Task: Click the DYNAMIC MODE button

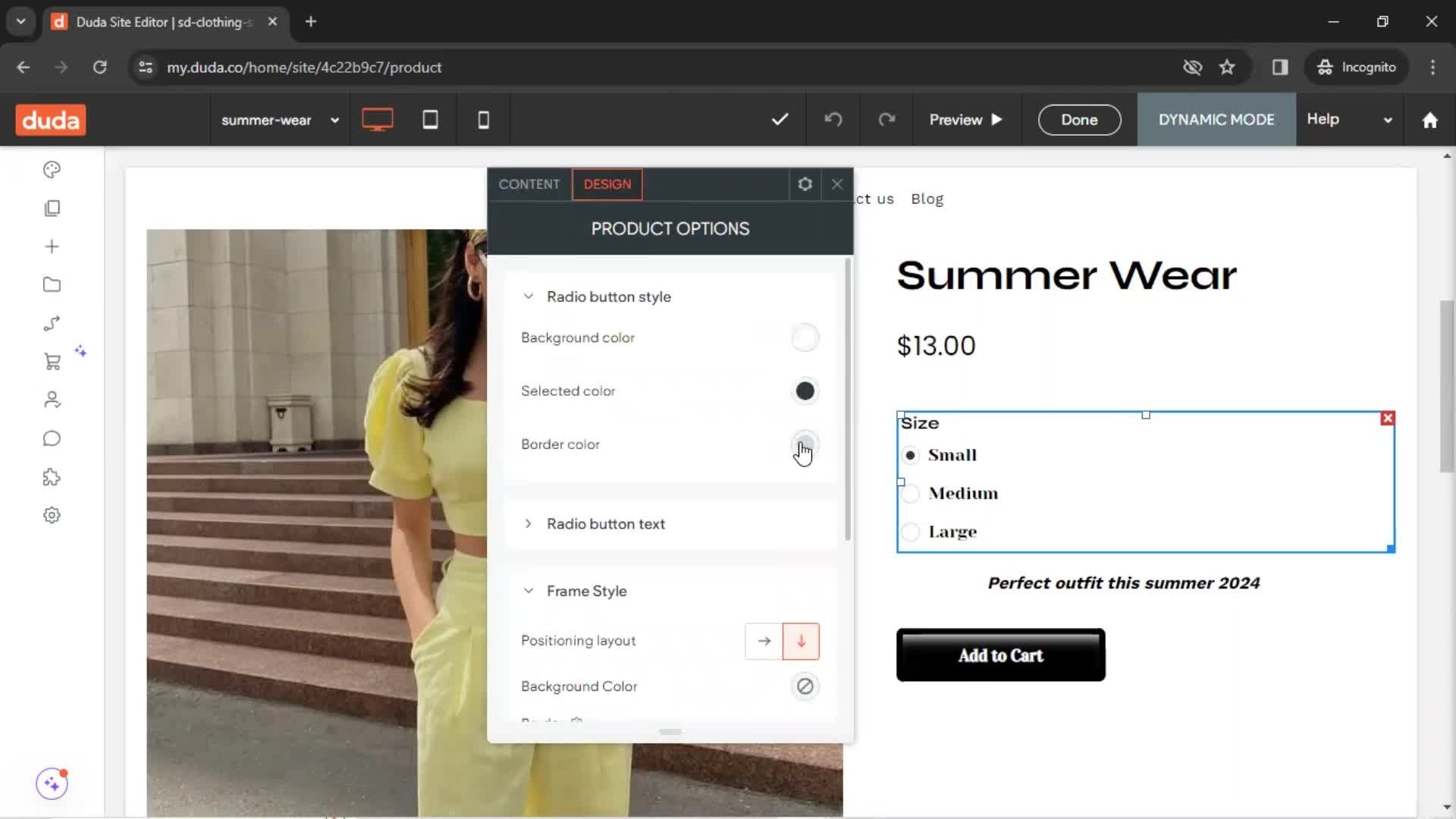Action: [1216, 120]
